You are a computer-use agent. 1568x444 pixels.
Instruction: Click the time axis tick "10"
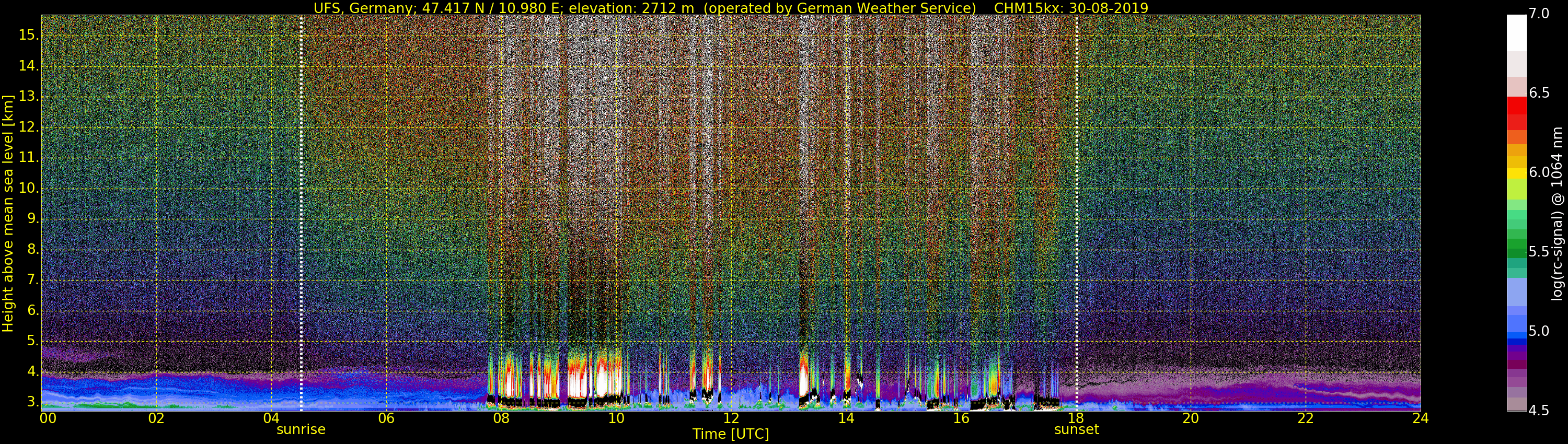coord(616,418)
